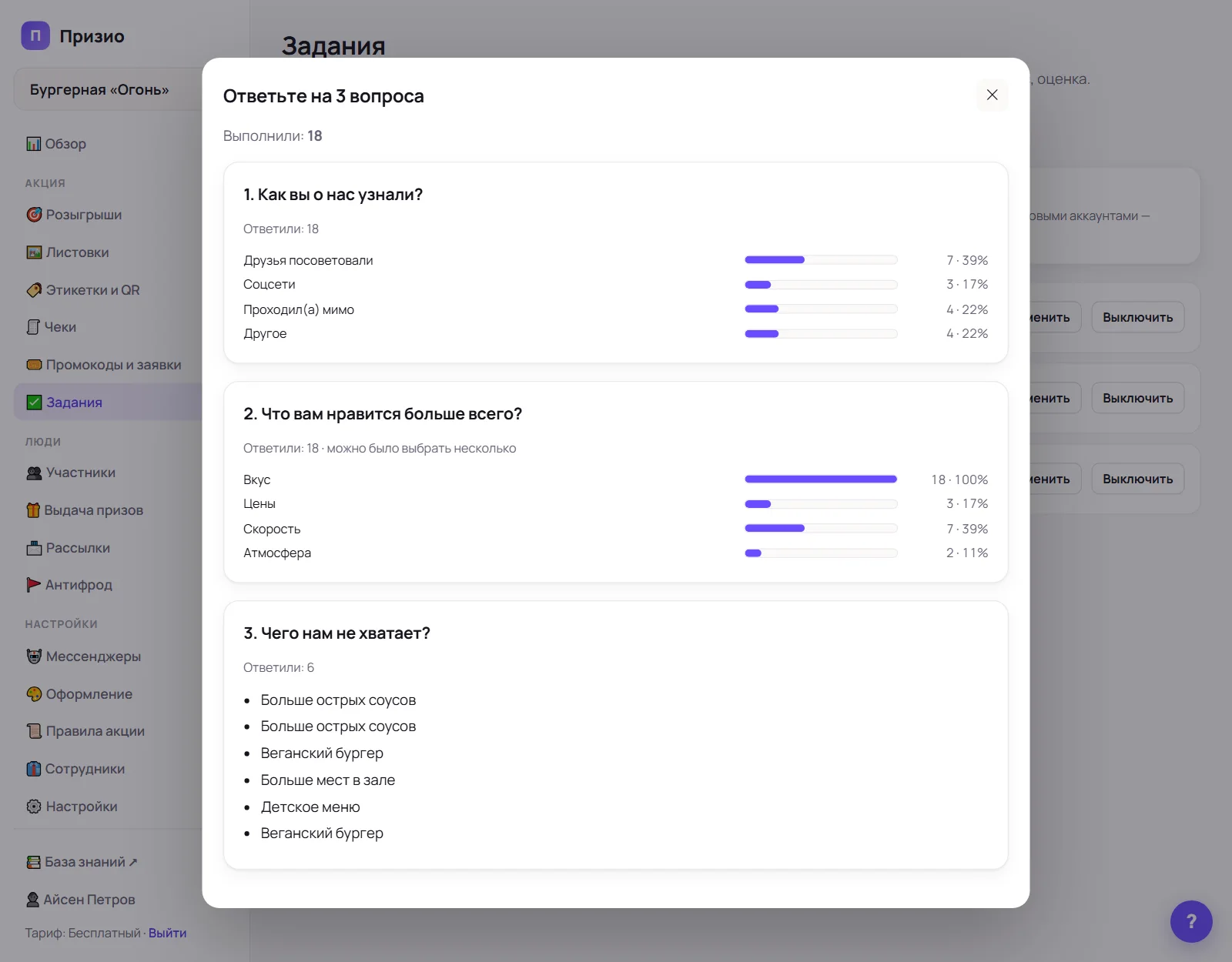Click the Атмосфера option label

tap(277, 553)
